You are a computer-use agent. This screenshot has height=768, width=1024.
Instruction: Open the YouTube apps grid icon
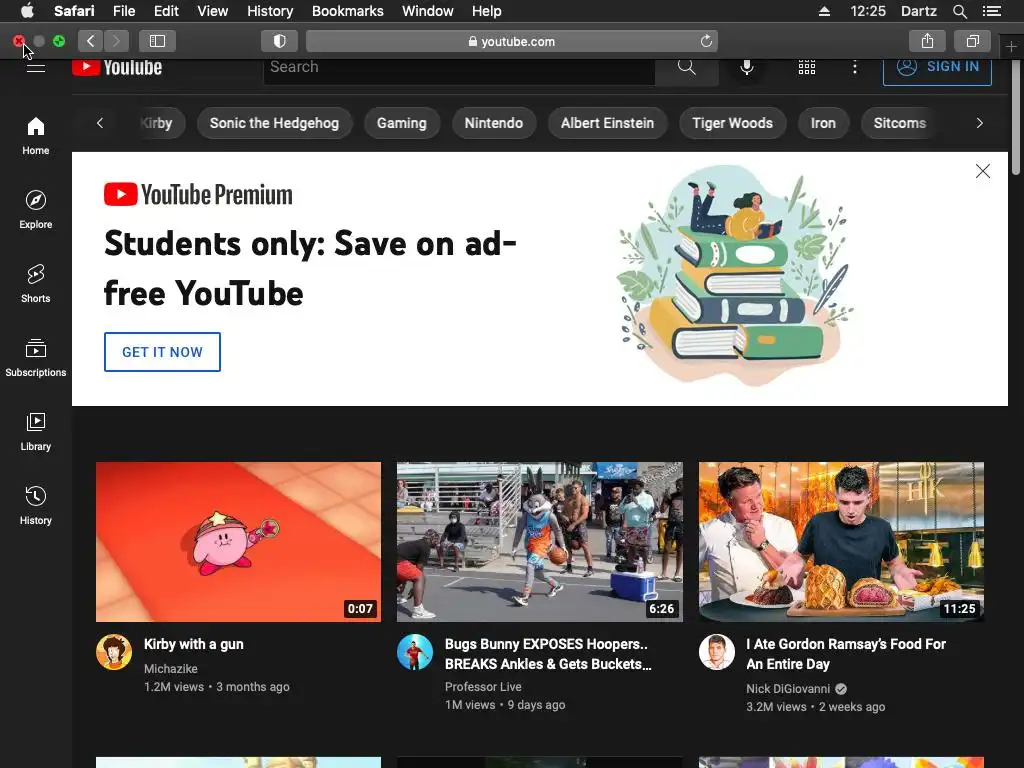(807, 67)
